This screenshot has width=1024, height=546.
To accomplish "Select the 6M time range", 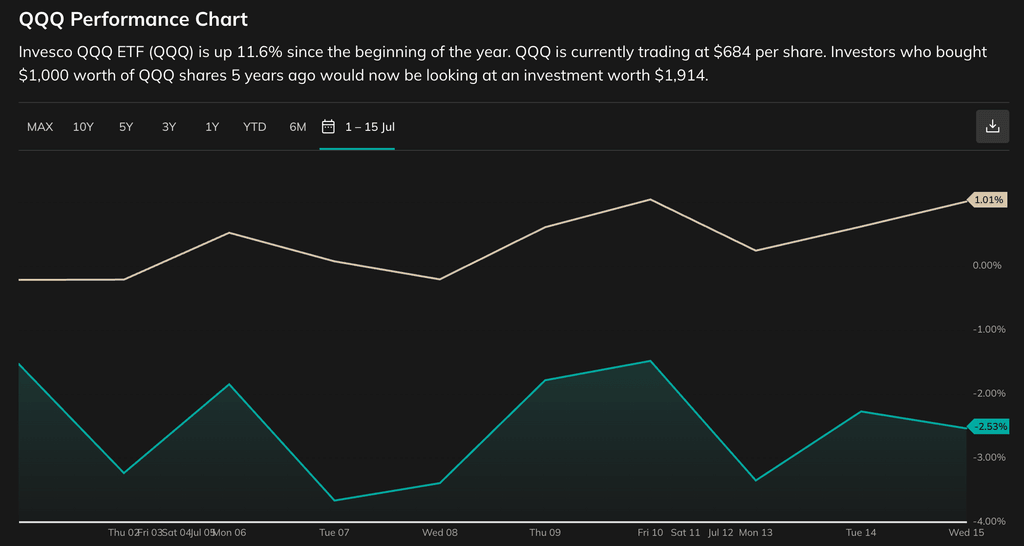I will (298, 127).
